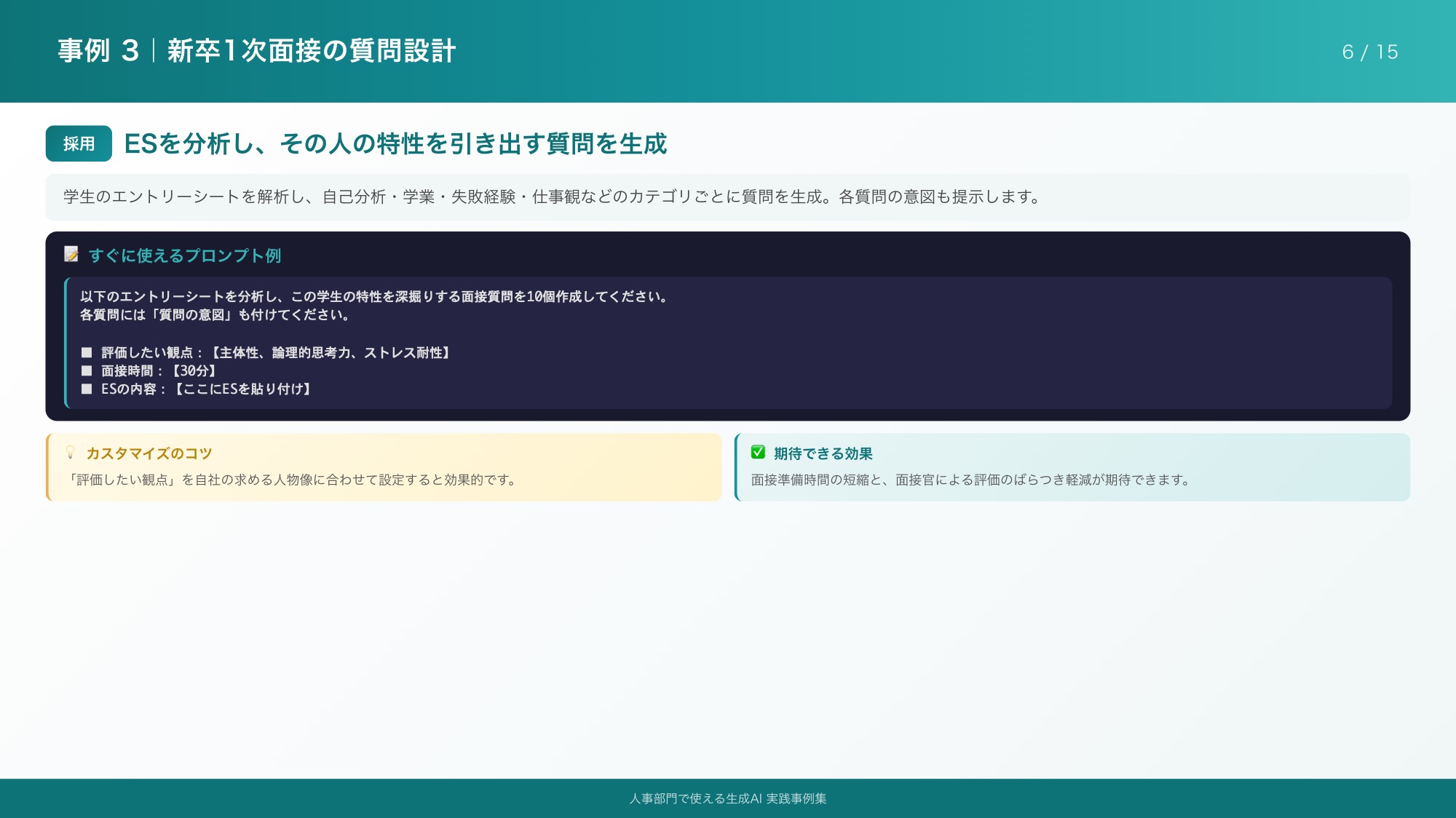Click the footer text 人事部門で使える生成AI 実践事例集
The width and height of the screenshot is (1456, 818).
728,798
